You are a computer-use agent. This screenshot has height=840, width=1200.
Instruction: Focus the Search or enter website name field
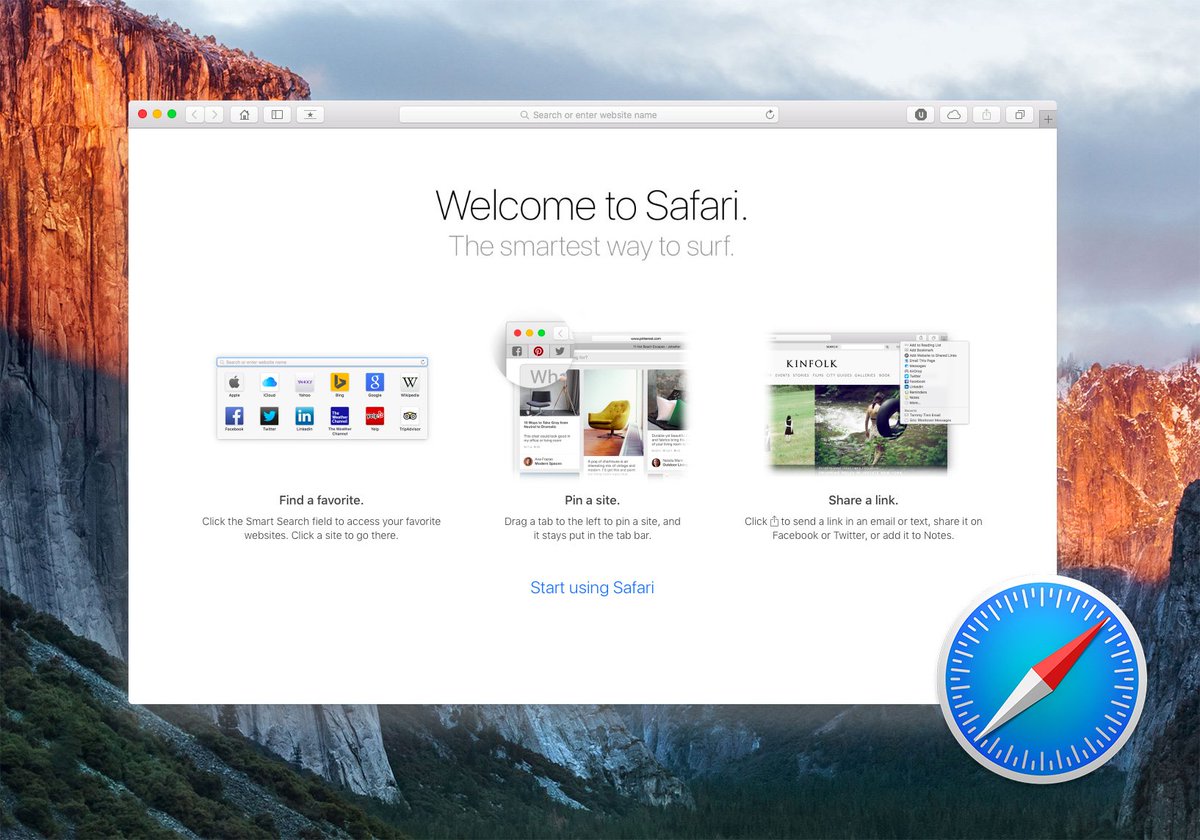point(589,115)
